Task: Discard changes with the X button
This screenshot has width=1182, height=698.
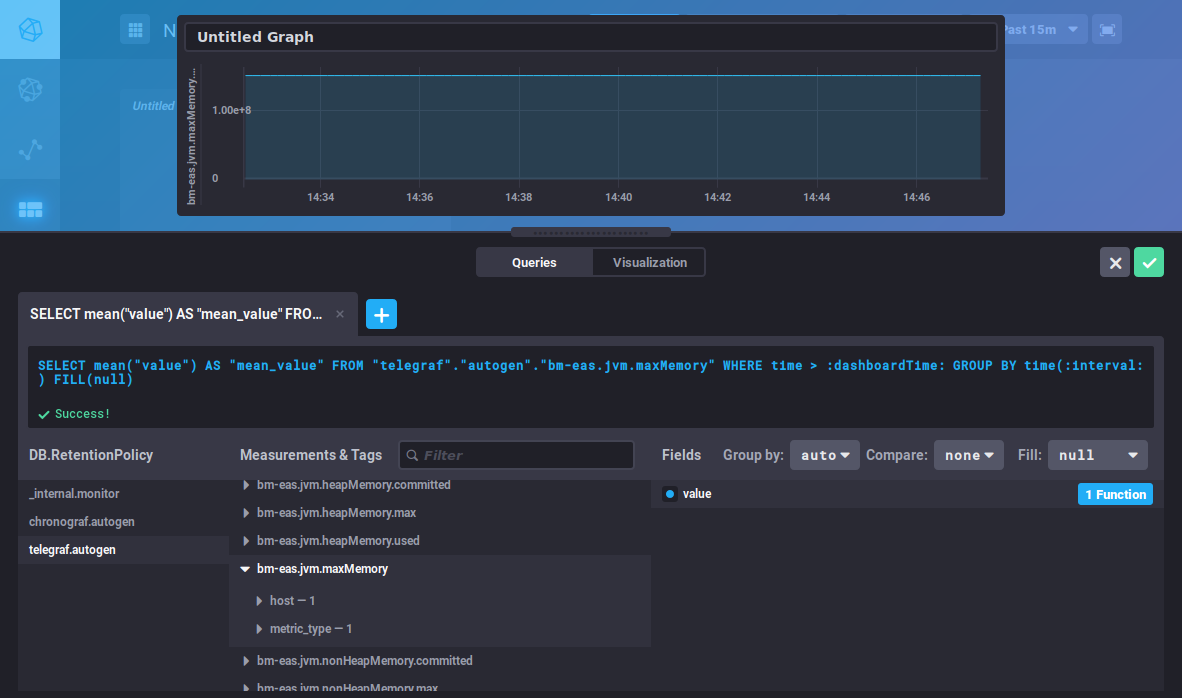Action: pyautogui.click(x=1115, y=262)
